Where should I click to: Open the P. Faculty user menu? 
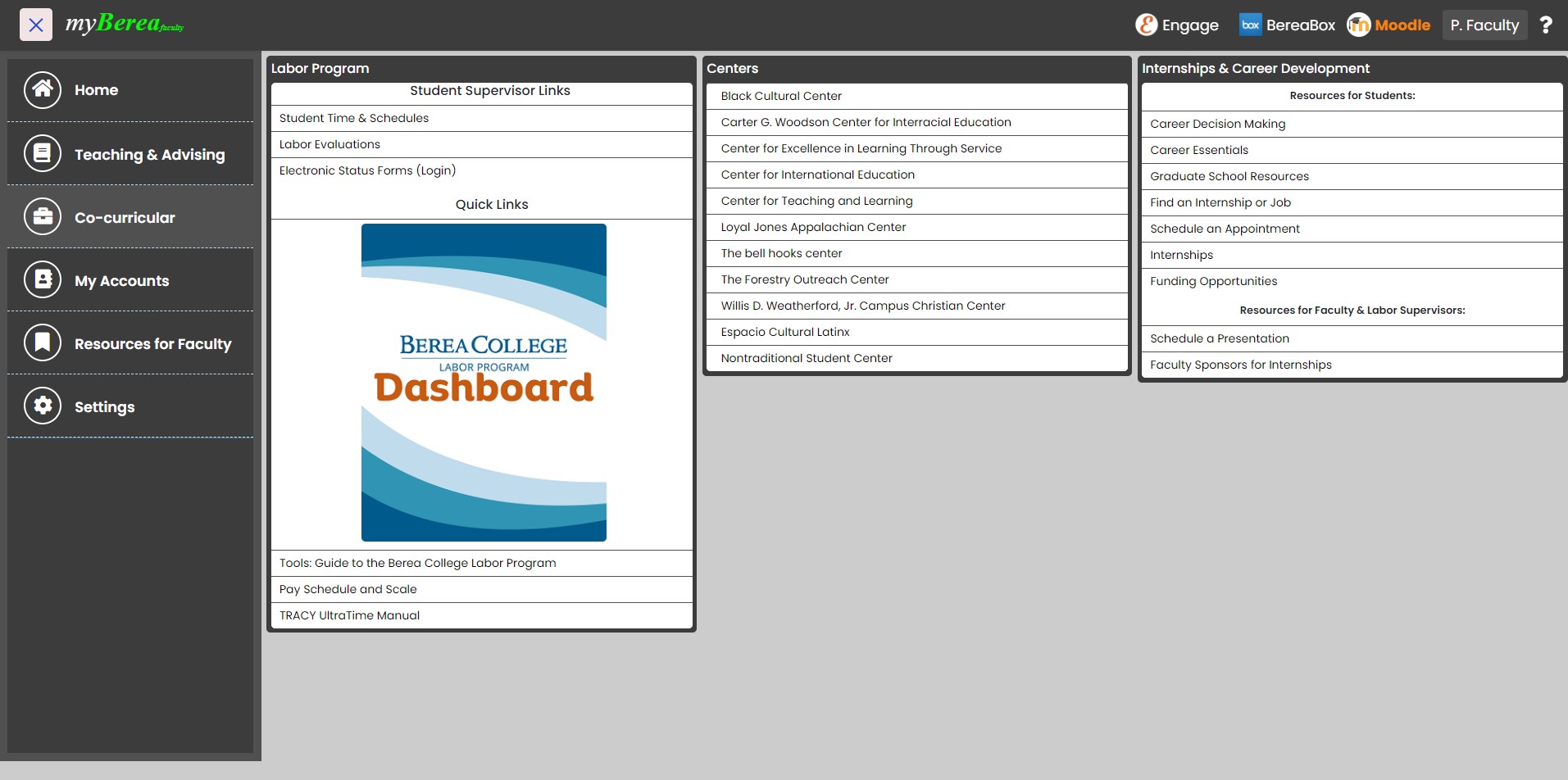(x=1484, y=25)
